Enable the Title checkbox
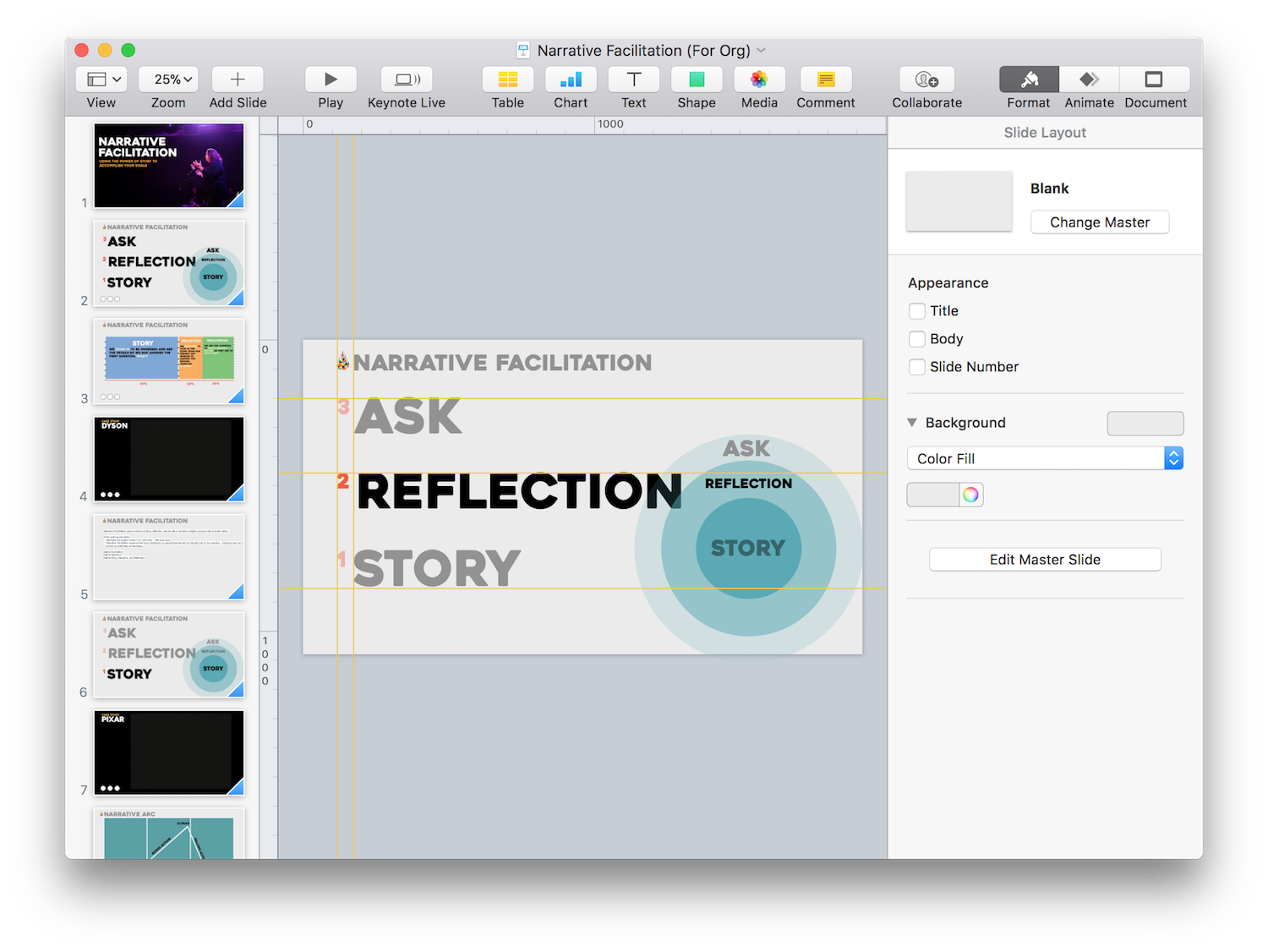1268x952 pixels. click(917, 311)
